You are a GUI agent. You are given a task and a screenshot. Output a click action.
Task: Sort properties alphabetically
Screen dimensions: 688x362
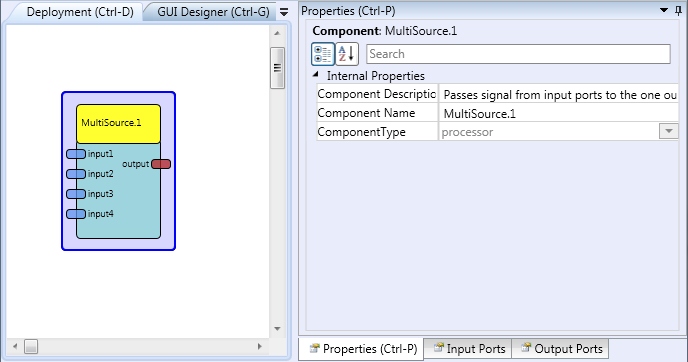pyautogui.click(x=347, y=54)
